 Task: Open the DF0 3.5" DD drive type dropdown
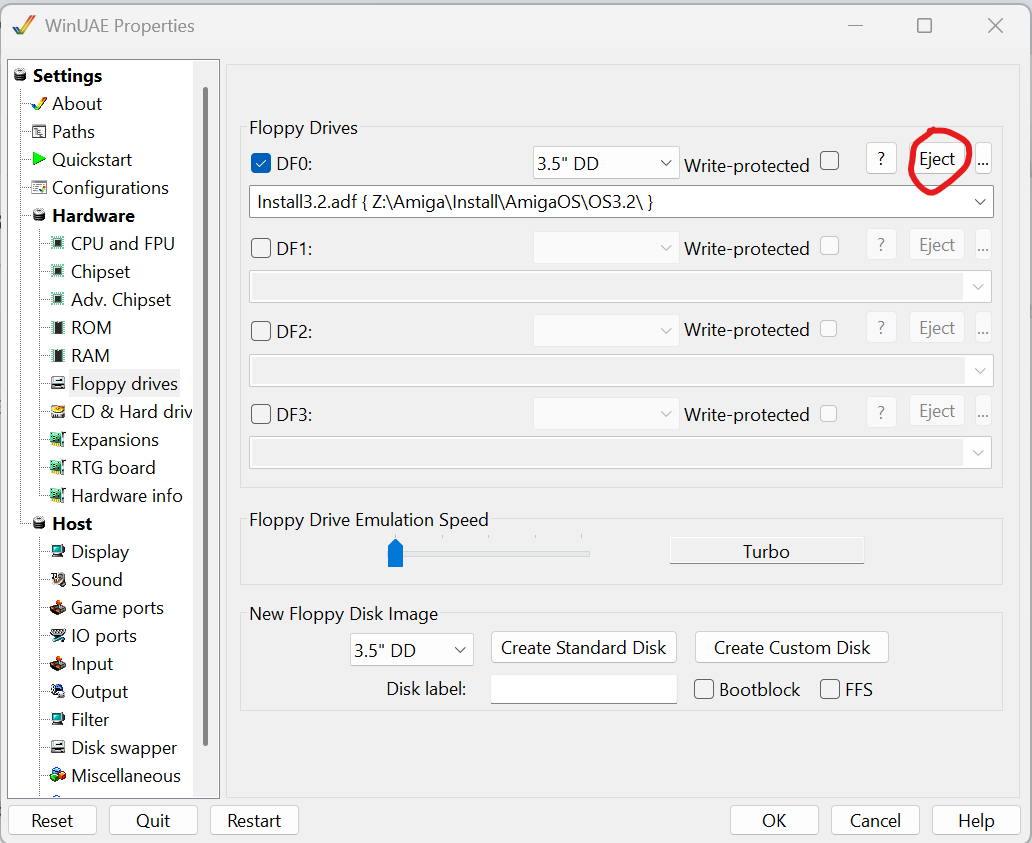point(606,163)
